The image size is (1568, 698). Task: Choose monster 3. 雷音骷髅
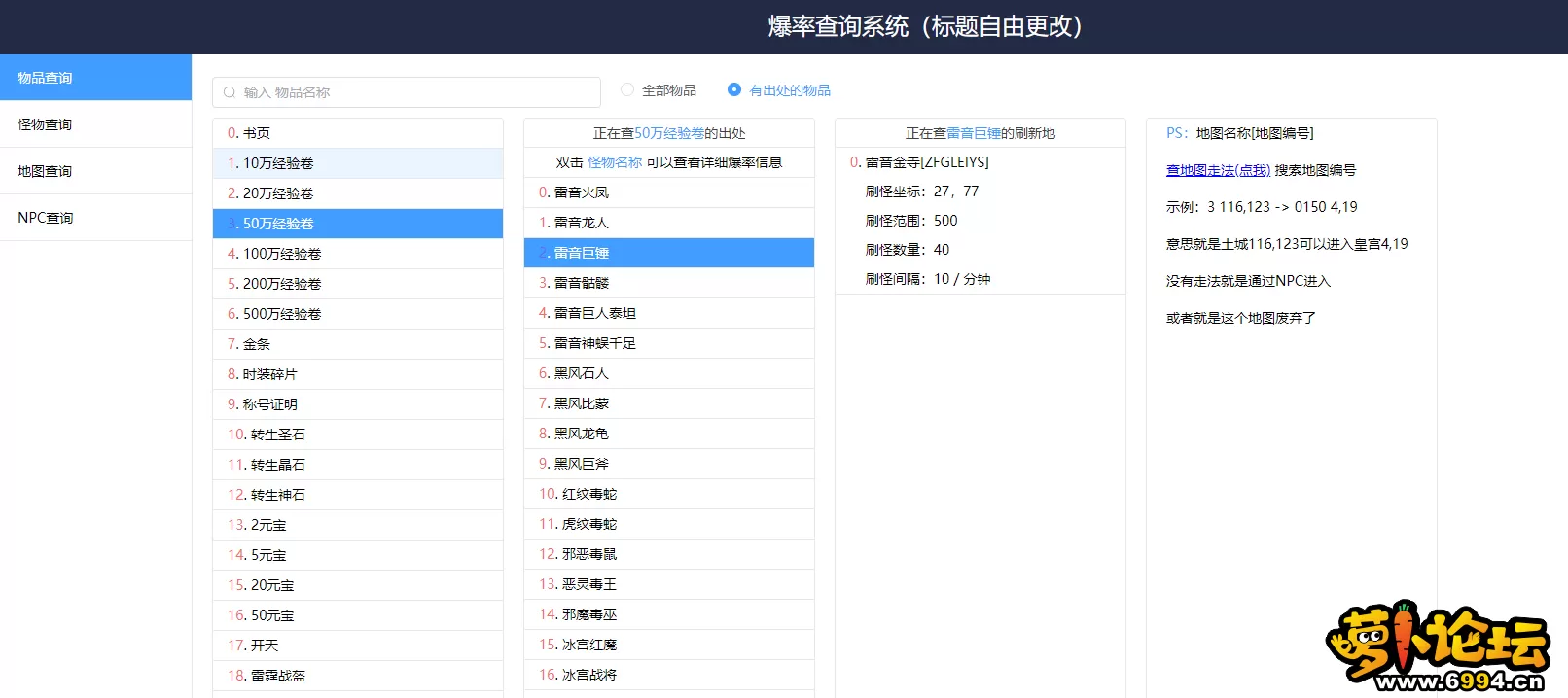(x=669, y=283)
